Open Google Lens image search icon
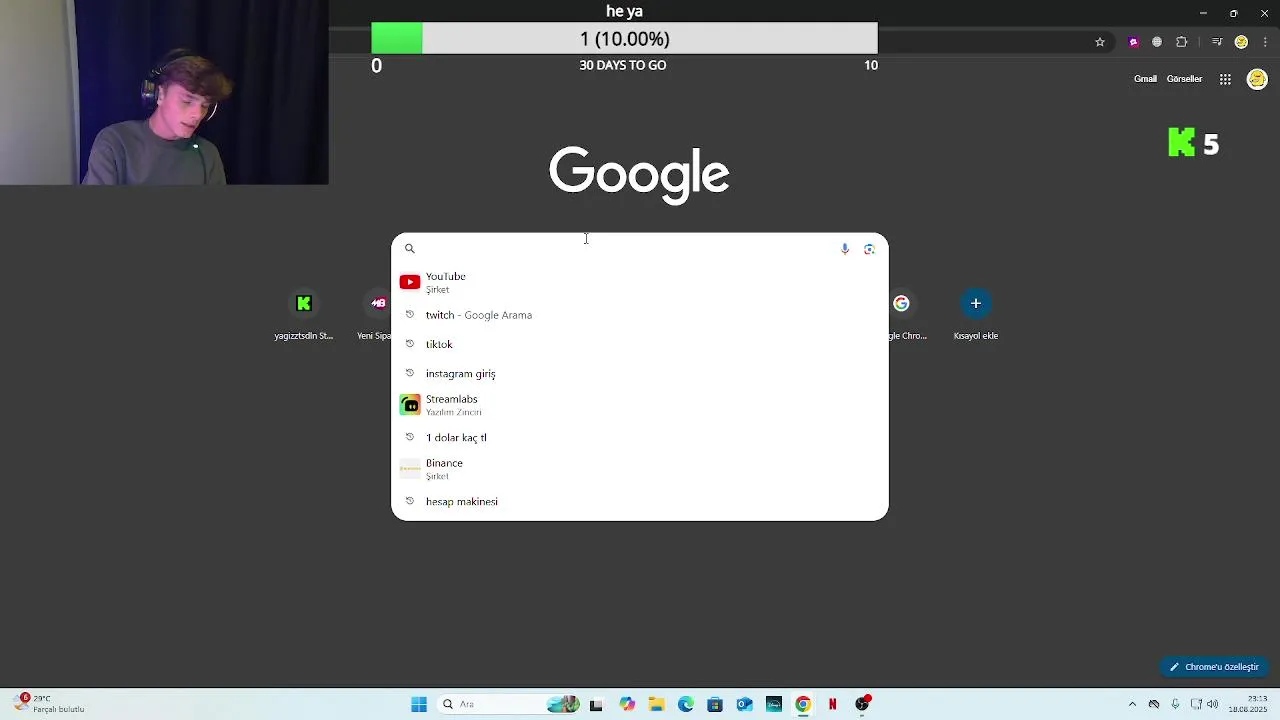Viewport: 1280px width, 720px height. [869, 249]
